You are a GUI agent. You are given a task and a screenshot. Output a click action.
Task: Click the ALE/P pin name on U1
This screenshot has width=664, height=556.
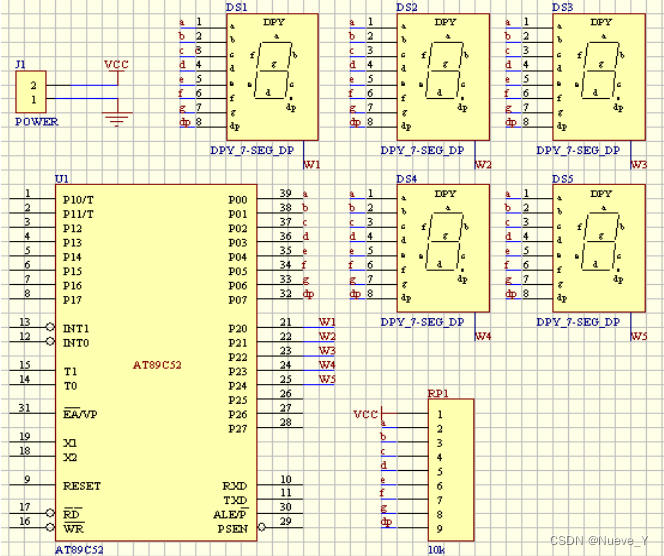[230, 515]
